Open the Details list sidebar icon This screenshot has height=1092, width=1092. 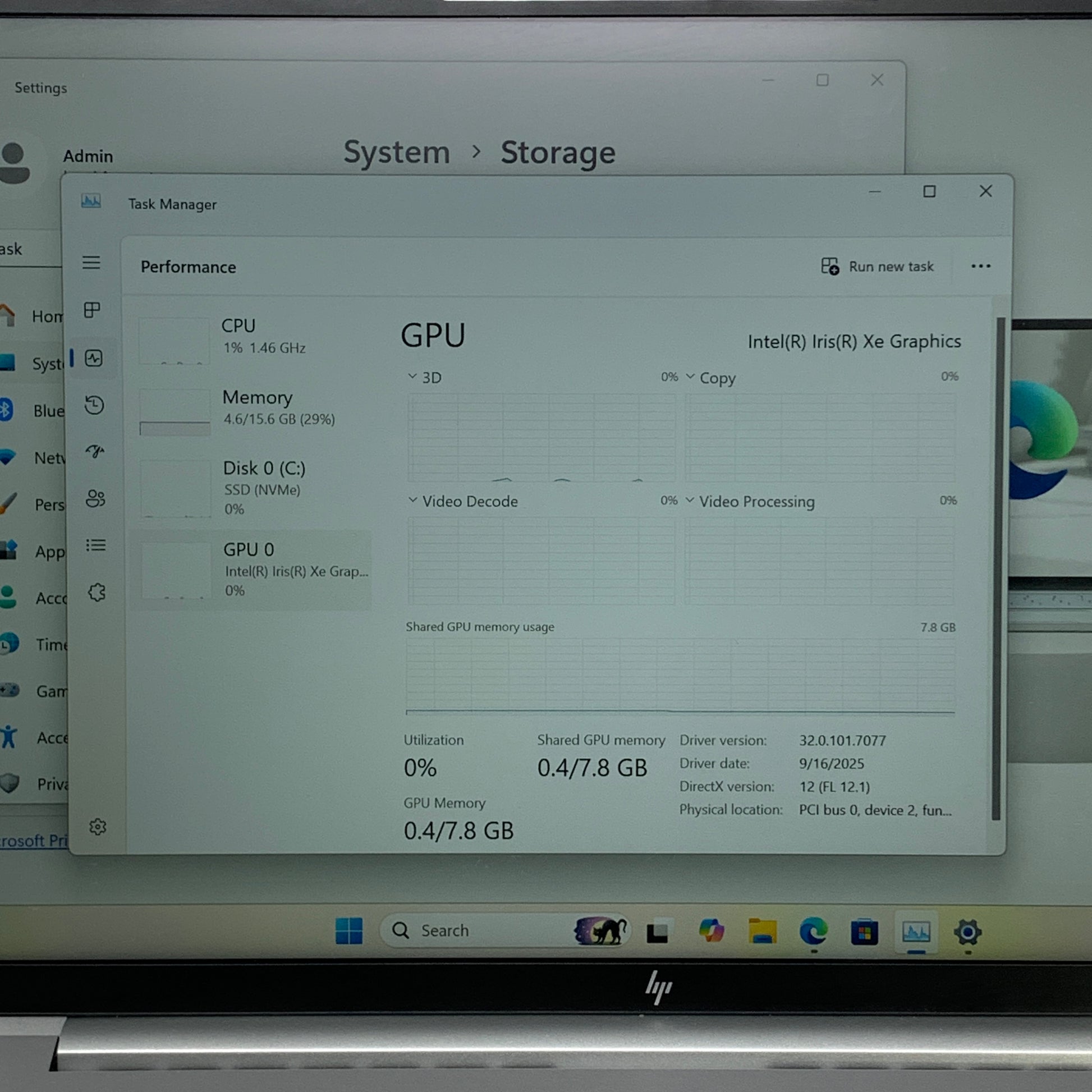(95, 545)
